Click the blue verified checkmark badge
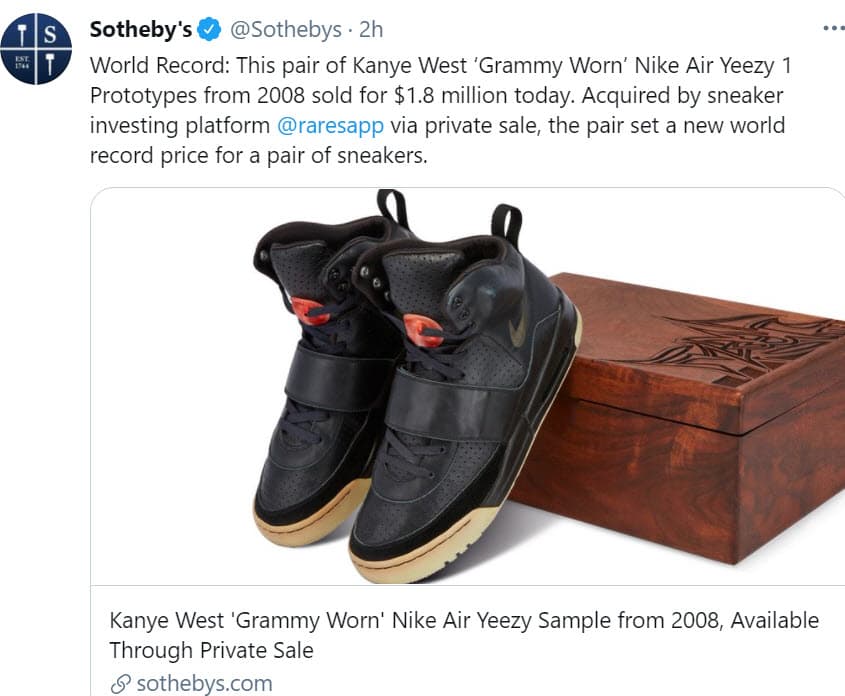 (209, 29)
